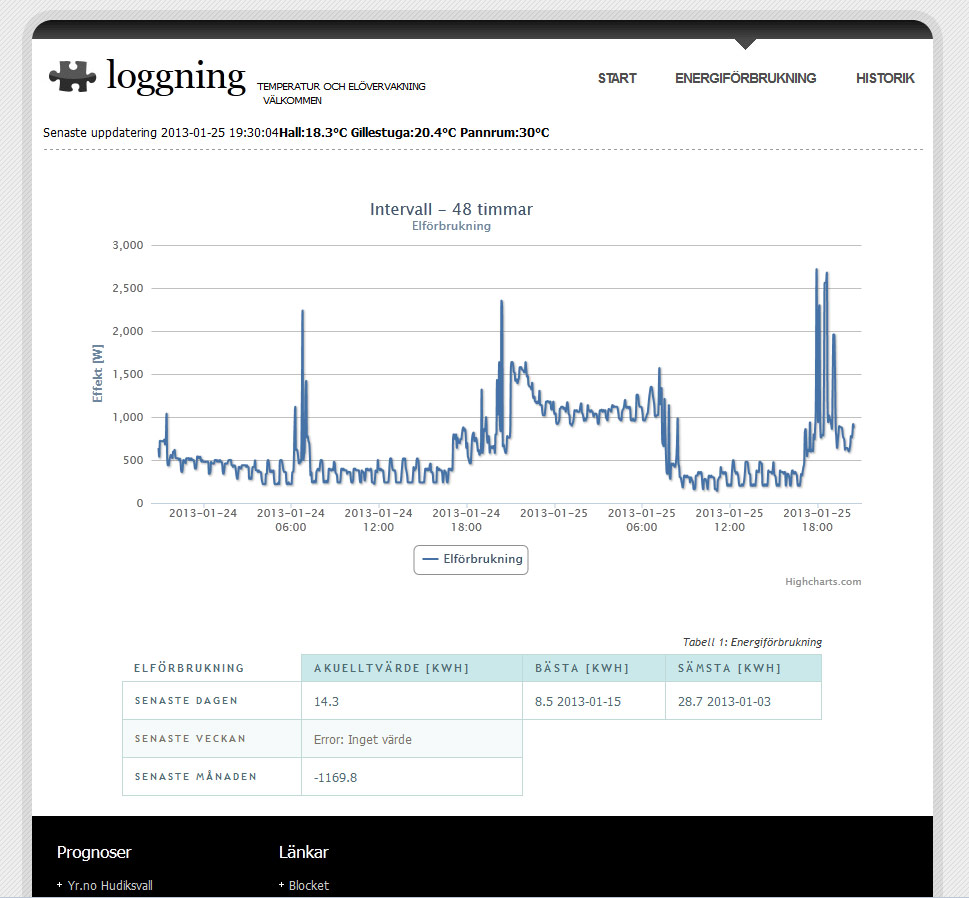Open the START menu item
The width and height of the screenshot is (969, 898).
[x=617, y=78]
